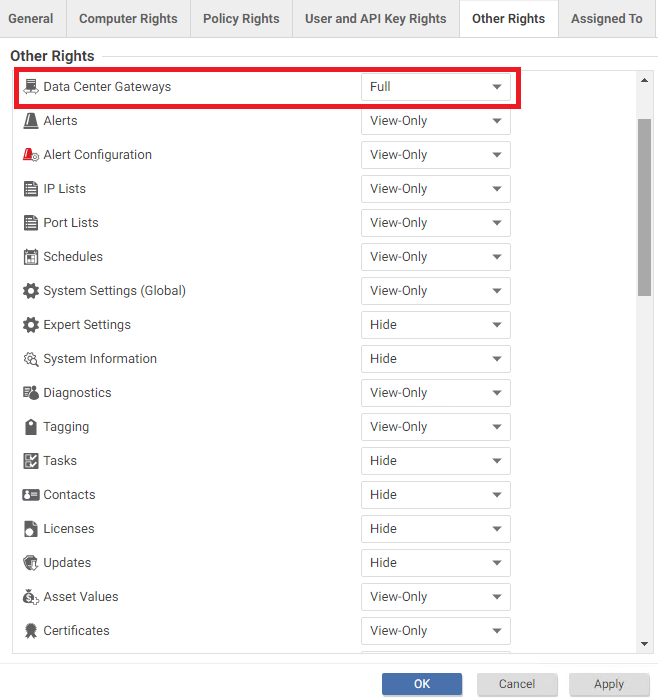The image size is (658, 699).
Task: Go to the Assigned To tab
Action: [606, 19]
